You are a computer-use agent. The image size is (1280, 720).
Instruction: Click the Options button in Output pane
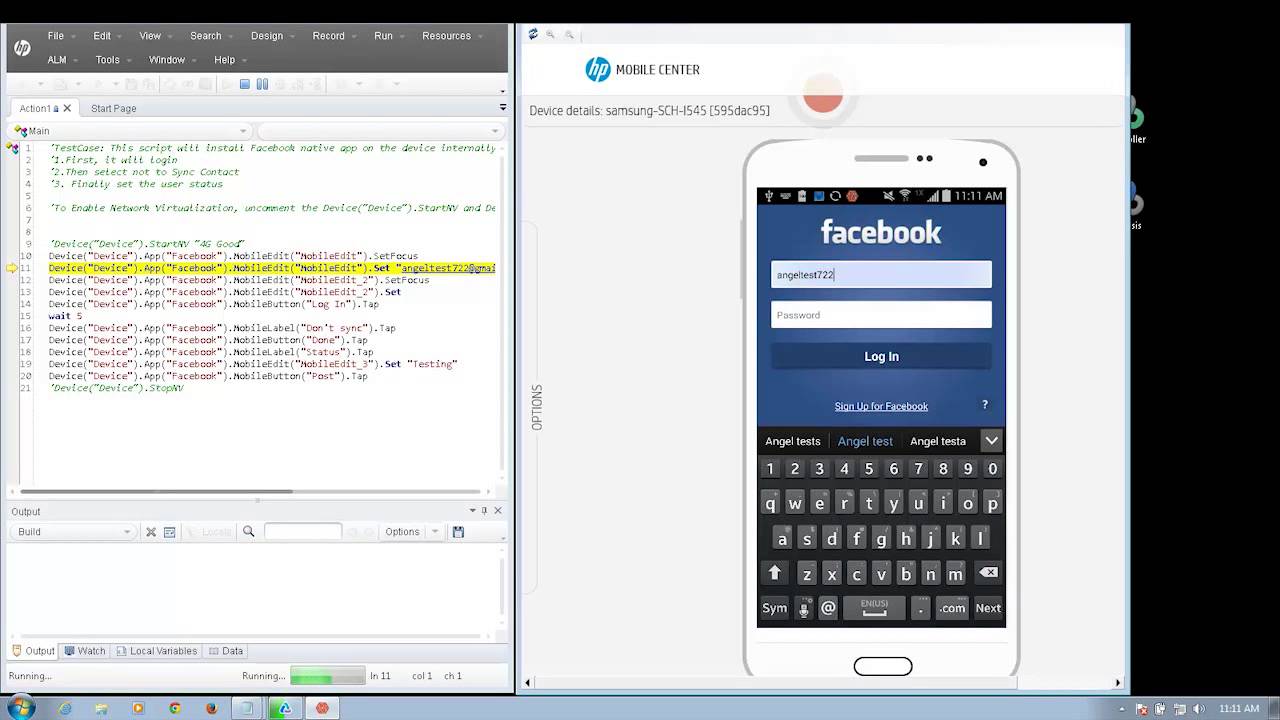tap(402, 532)
